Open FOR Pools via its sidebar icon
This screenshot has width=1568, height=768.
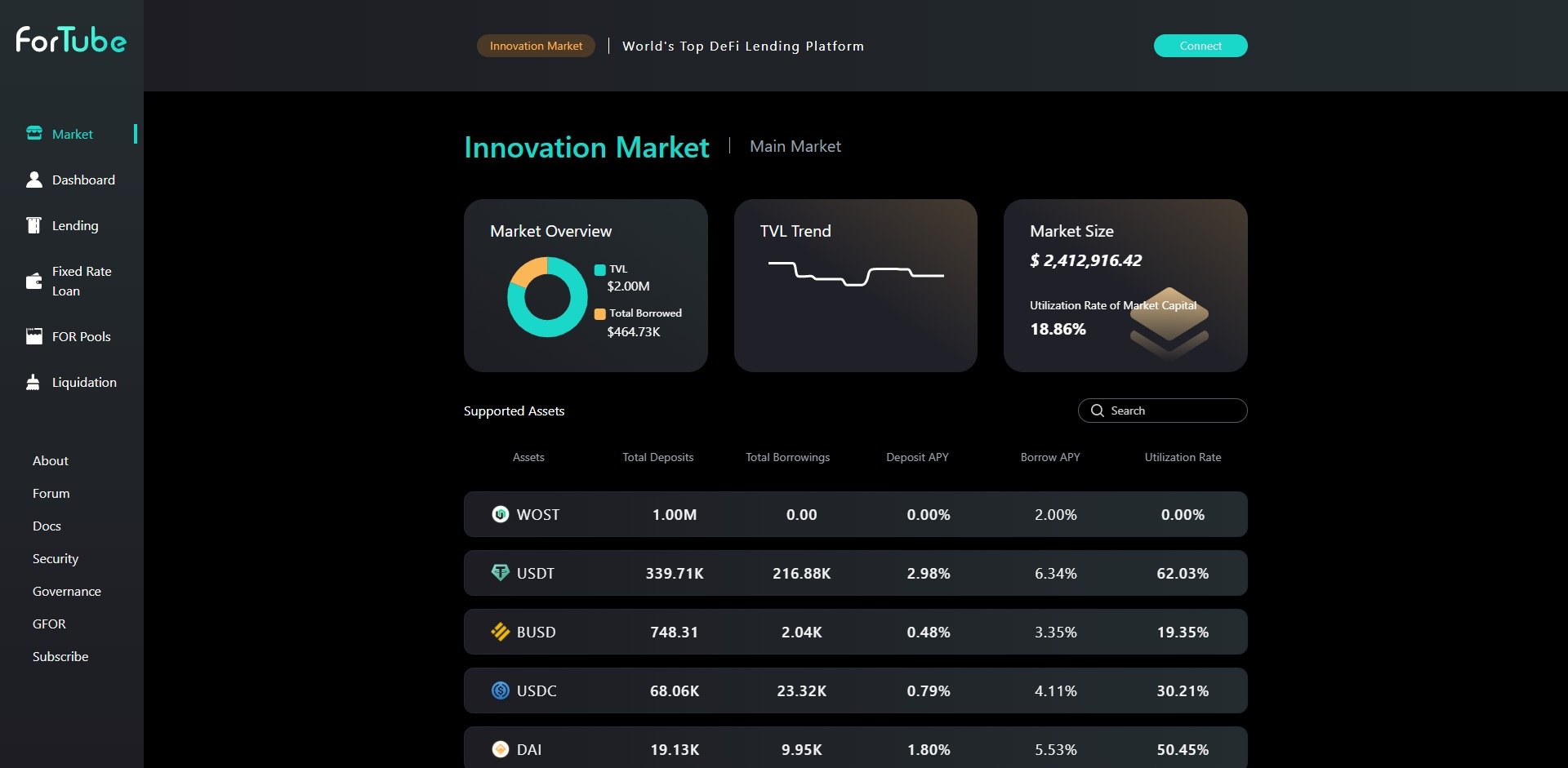tap(33, 335)
